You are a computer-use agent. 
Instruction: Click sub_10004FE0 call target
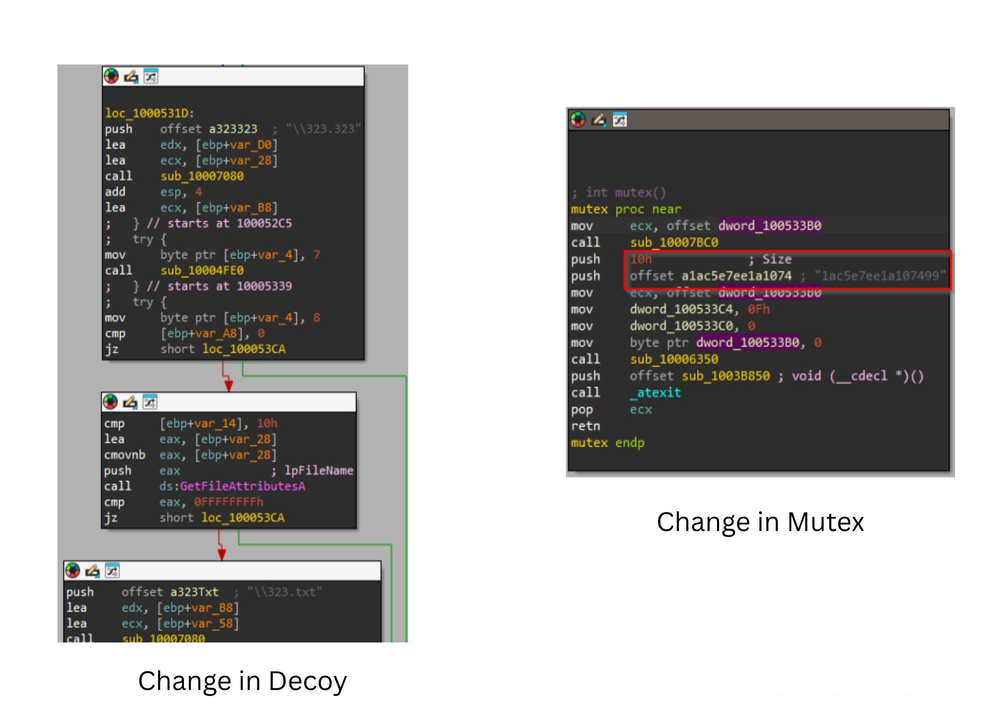pyautogui.click(x=201, y=270)
